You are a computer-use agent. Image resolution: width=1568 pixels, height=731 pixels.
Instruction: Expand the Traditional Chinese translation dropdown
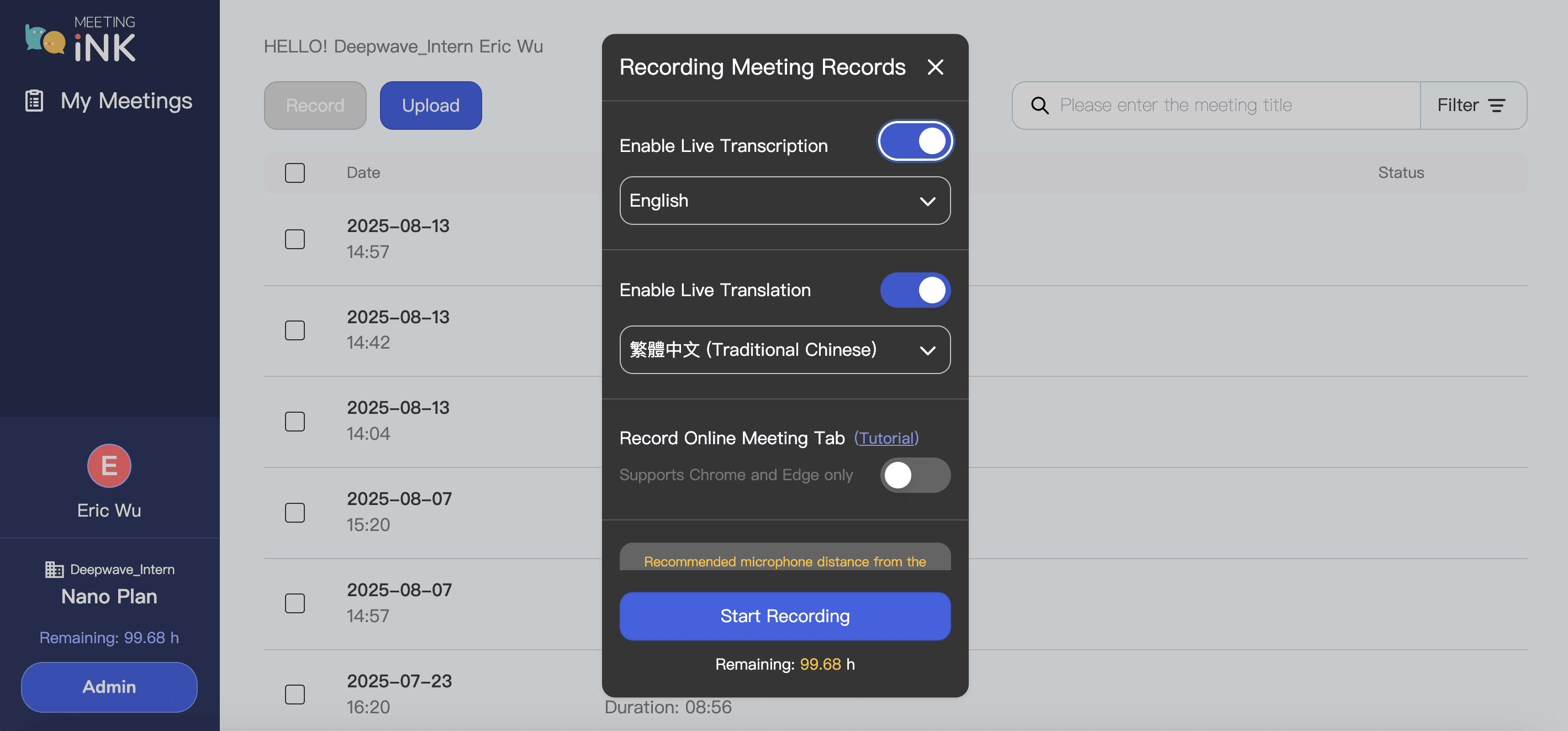pyautogui.click(x=784, y=350)
